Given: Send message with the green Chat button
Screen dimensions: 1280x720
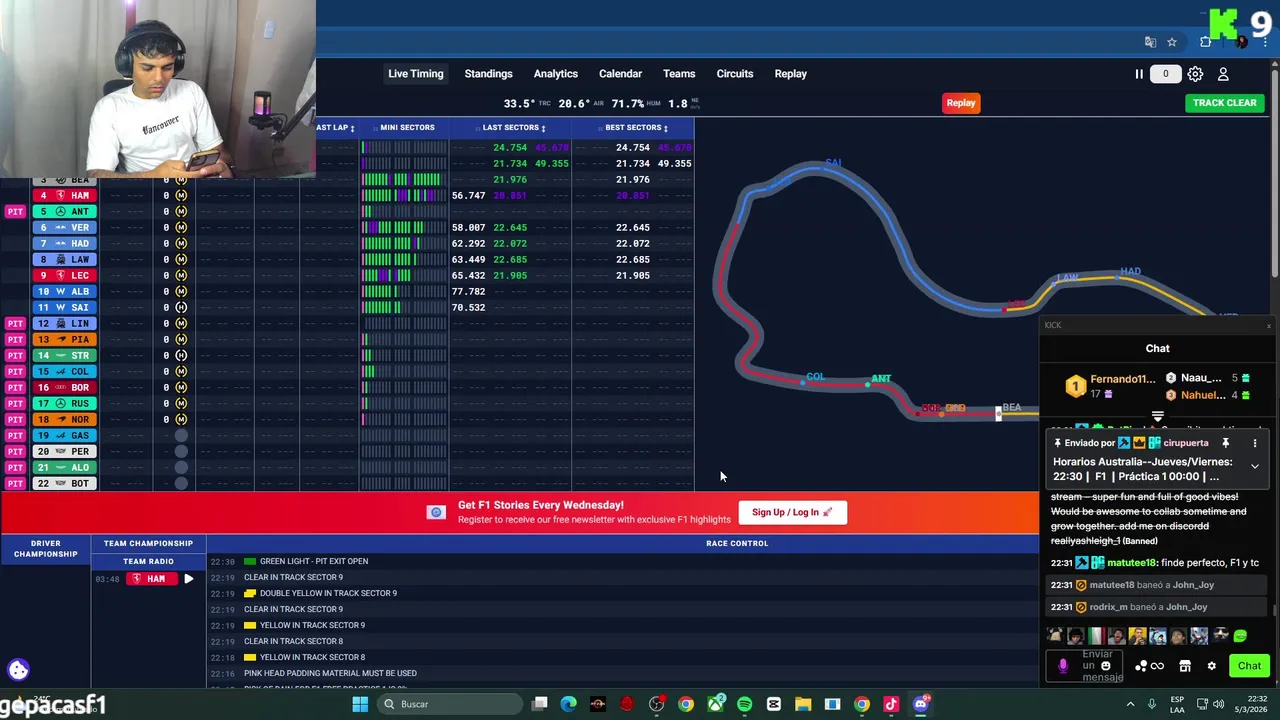Looking at the screenshot, I should click(1249, 666).
